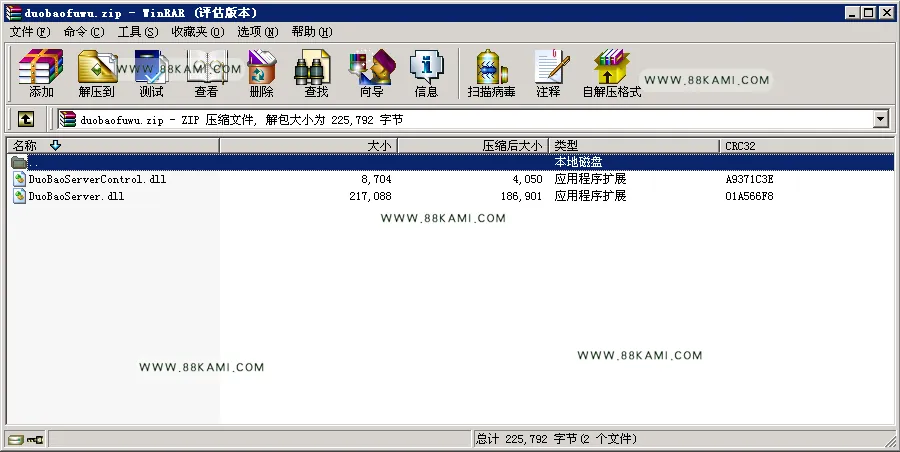The width and height of the screenshot is (900, 452).
Task: Click packed size value 186,901
Action: point(521,196)
